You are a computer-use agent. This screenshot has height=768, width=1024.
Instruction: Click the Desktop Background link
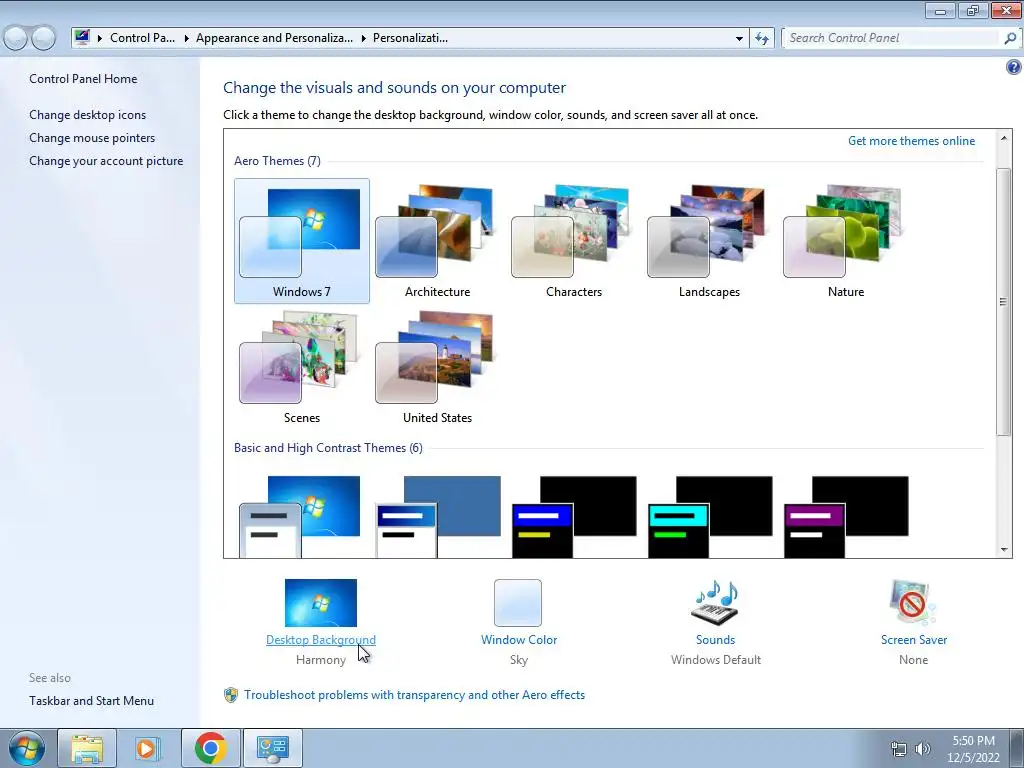coord(321,640)
